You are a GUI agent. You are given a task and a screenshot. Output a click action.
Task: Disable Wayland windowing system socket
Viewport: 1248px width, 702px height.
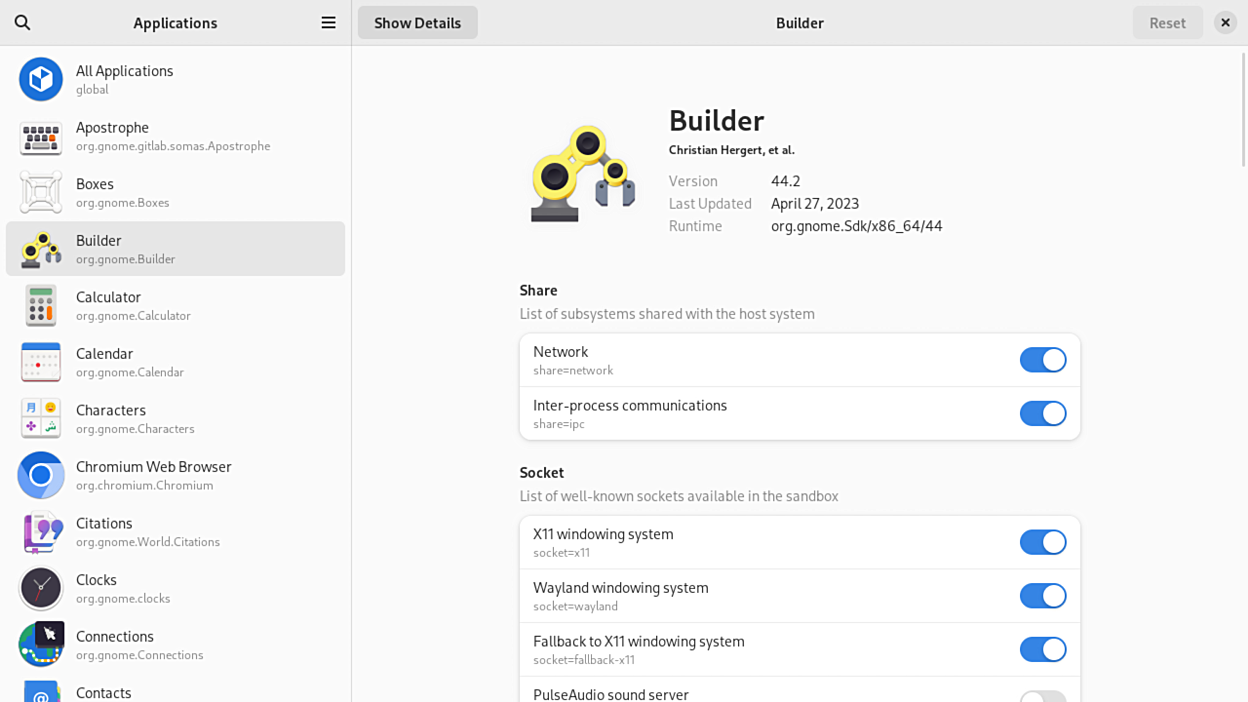coord(1042,596)
